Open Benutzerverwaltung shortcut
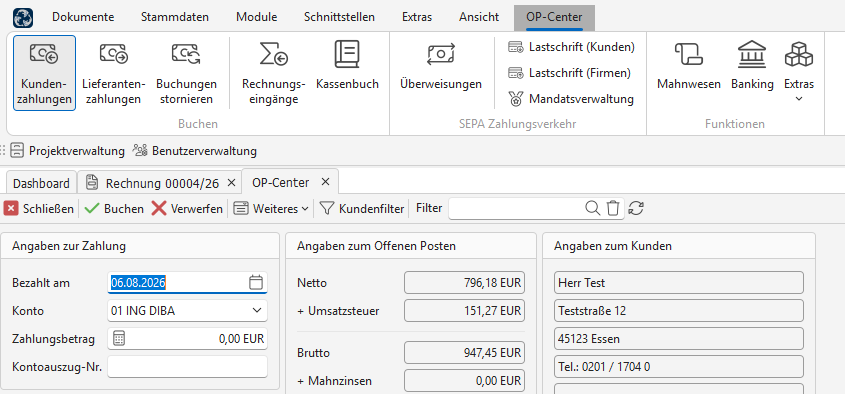 [195, 151]
